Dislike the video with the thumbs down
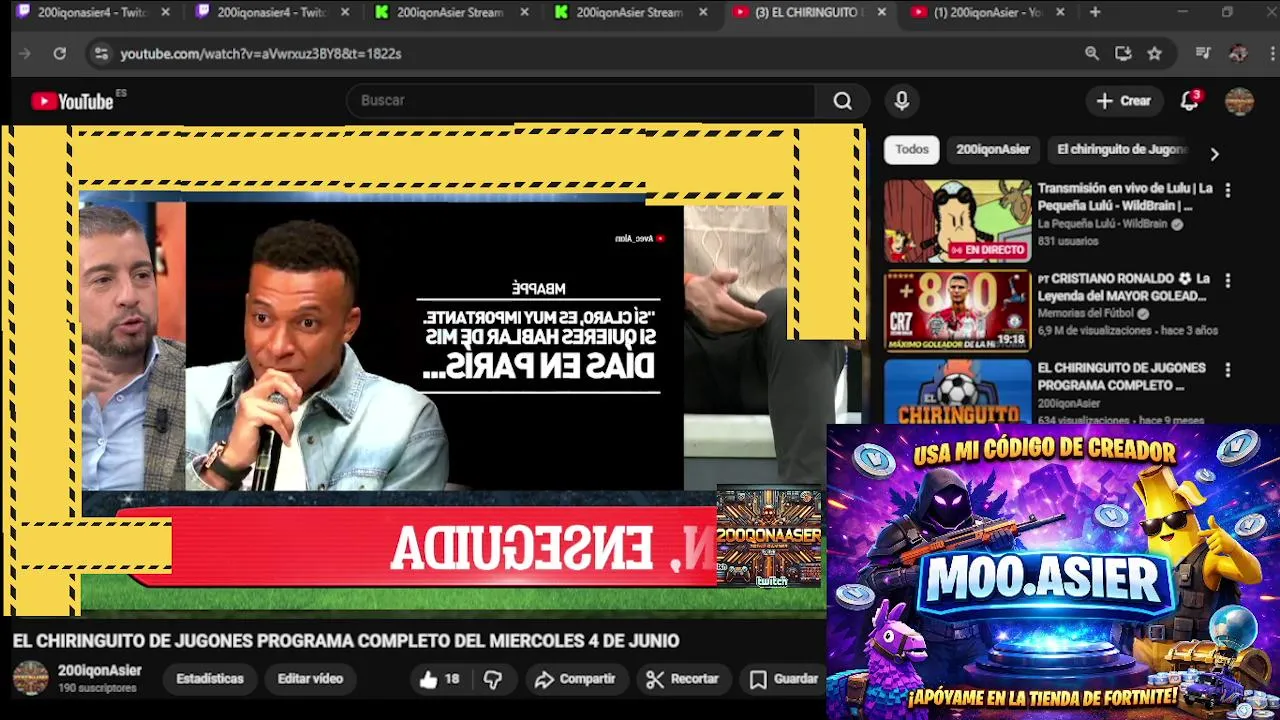Viewport: 1280px width, 720px height. point(493,679)
